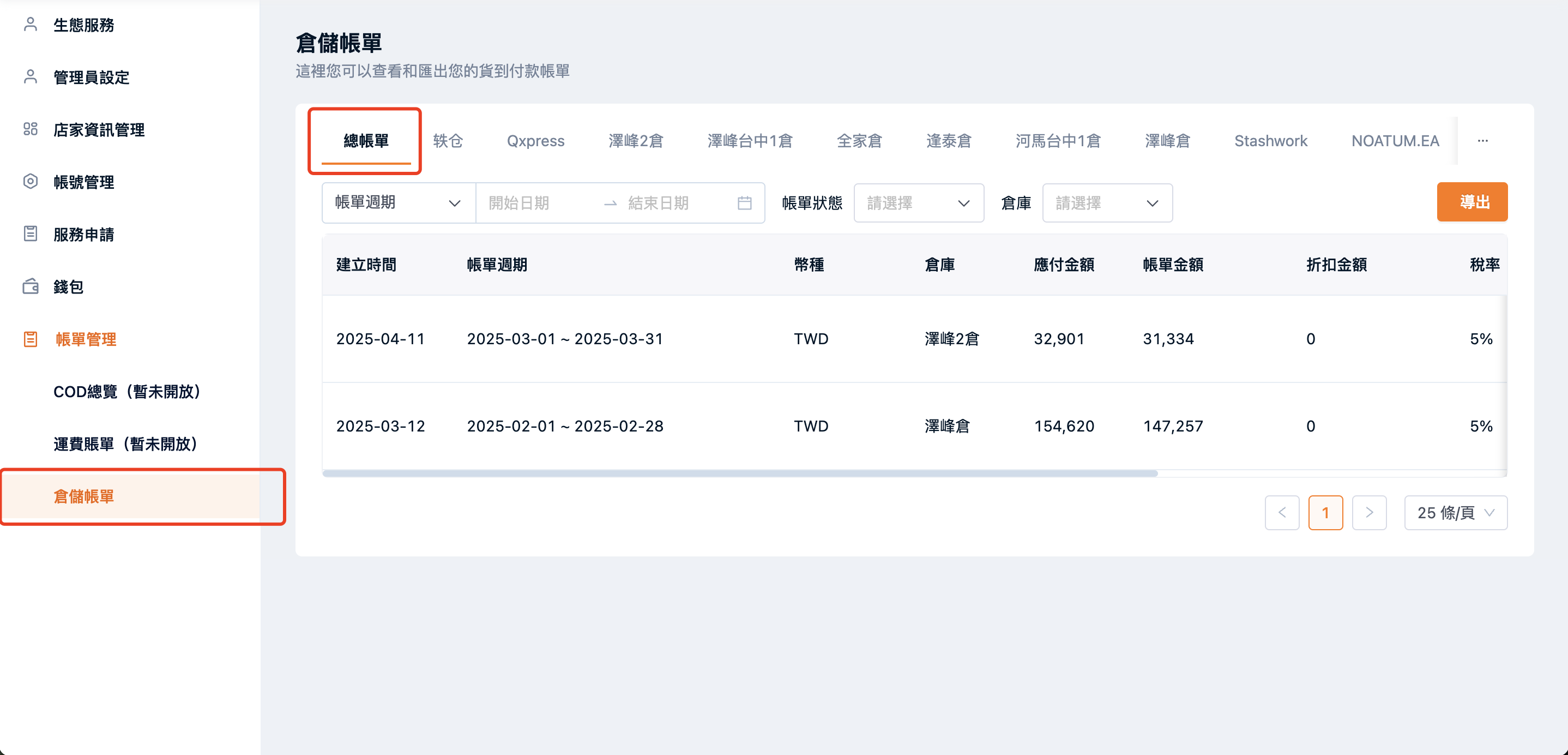1568x755 pixels.
Task: Click the 154,620 payable amount
Action: click(1064, 426)
